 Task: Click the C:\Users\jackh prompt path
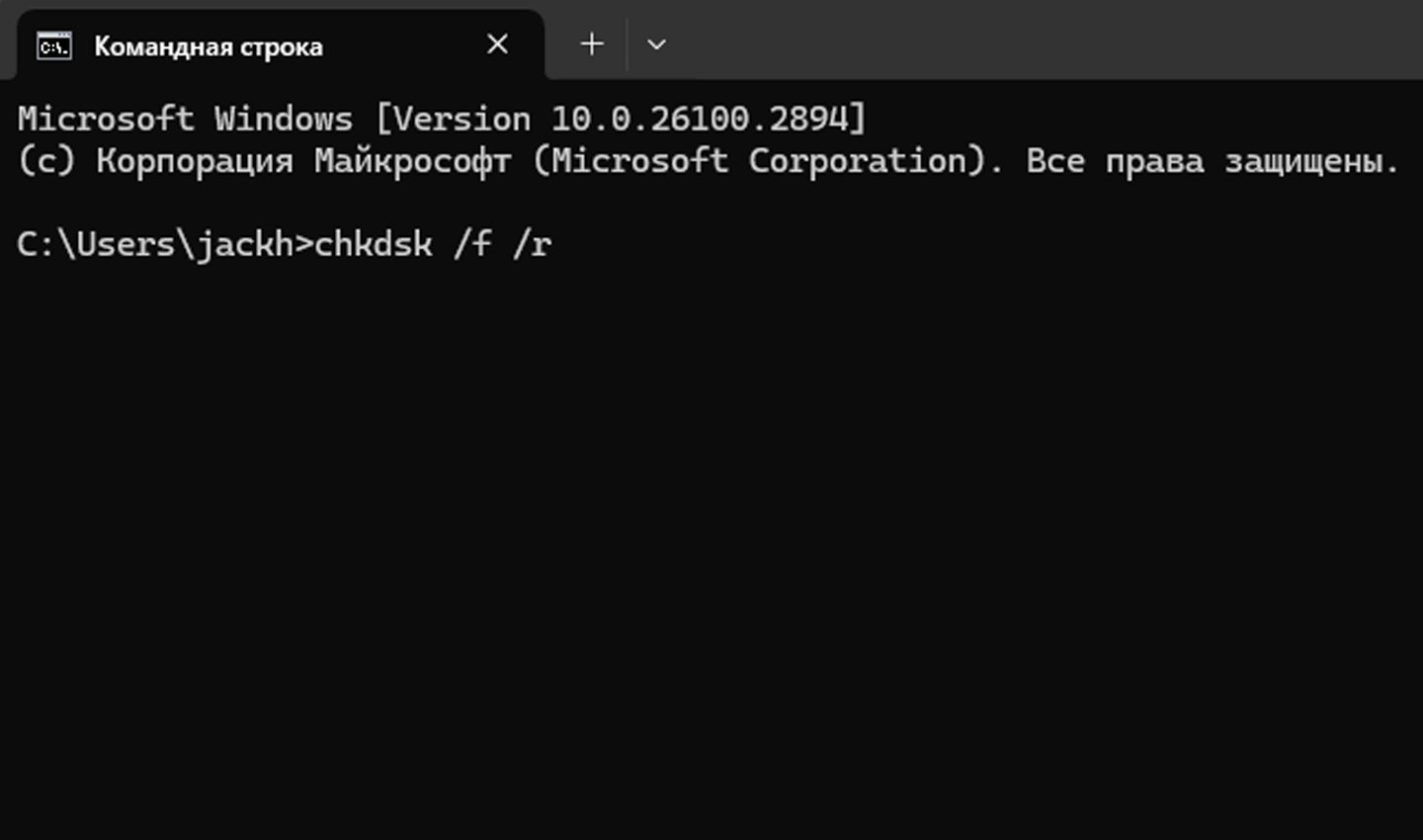[x=155, y=244]
